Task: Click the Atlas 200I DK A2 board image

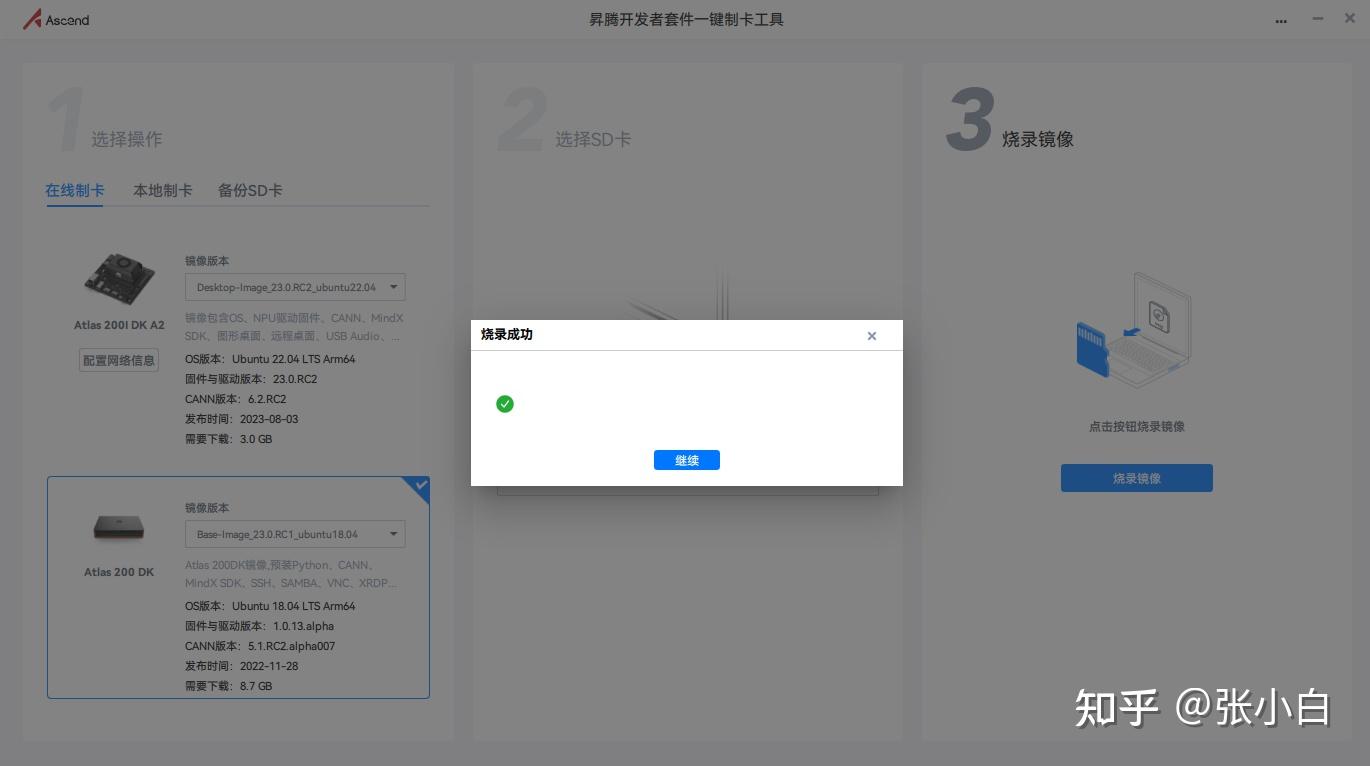Action: [118, 277]
